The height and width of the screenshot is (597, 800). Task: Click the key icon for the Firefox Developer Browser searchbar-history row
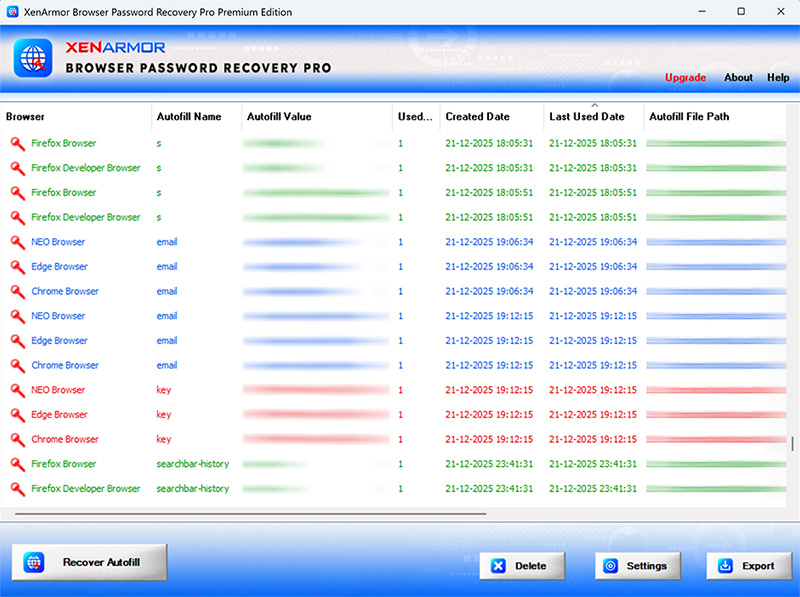(18, 489)
